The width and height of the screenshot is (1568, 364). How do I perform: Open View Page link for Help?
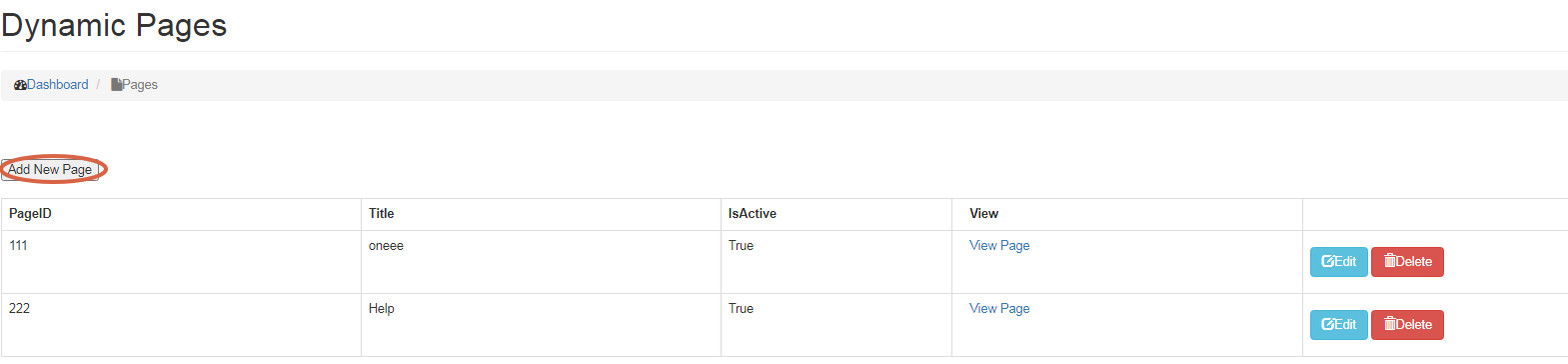click(x=999, y=308)
